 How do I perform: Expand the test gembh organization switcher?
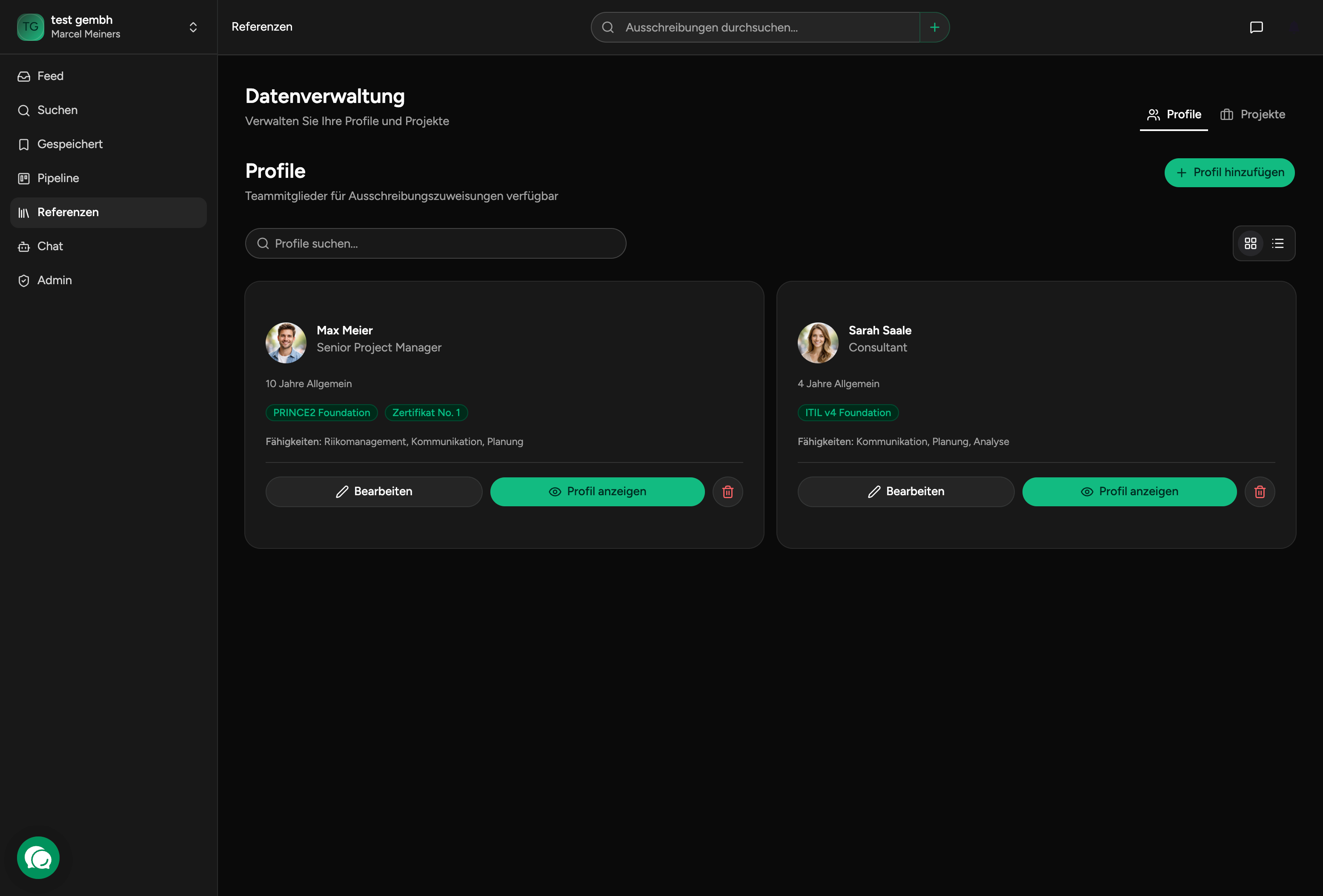tap(193, 27)
